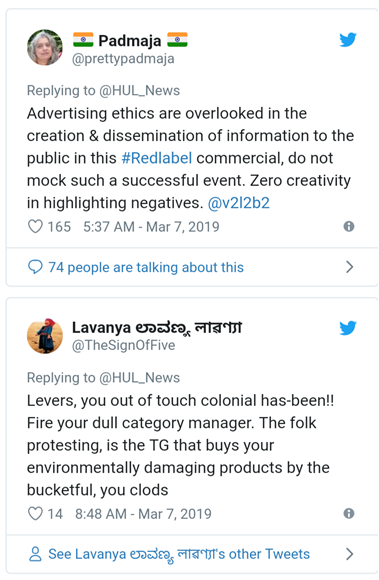379x580 pixels.
Task: Open Padmaja's profile picture
Action: pyautogui.click(x=45, y=48)
